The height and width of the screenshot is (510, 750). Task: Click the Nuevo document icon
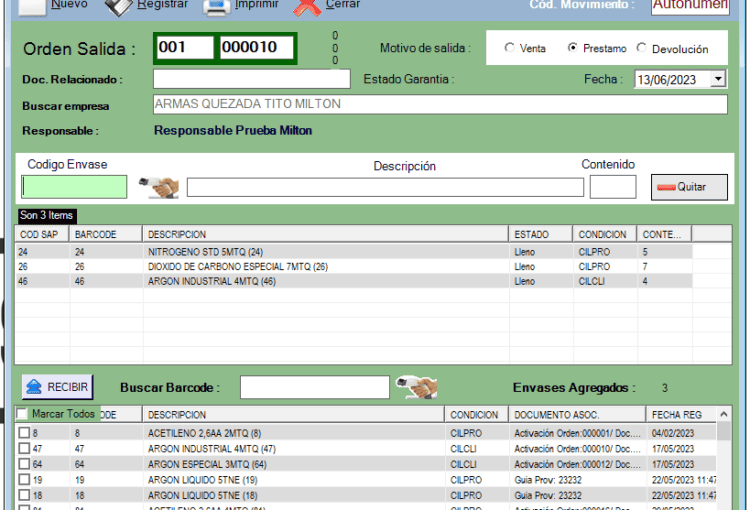click(33, 6)
